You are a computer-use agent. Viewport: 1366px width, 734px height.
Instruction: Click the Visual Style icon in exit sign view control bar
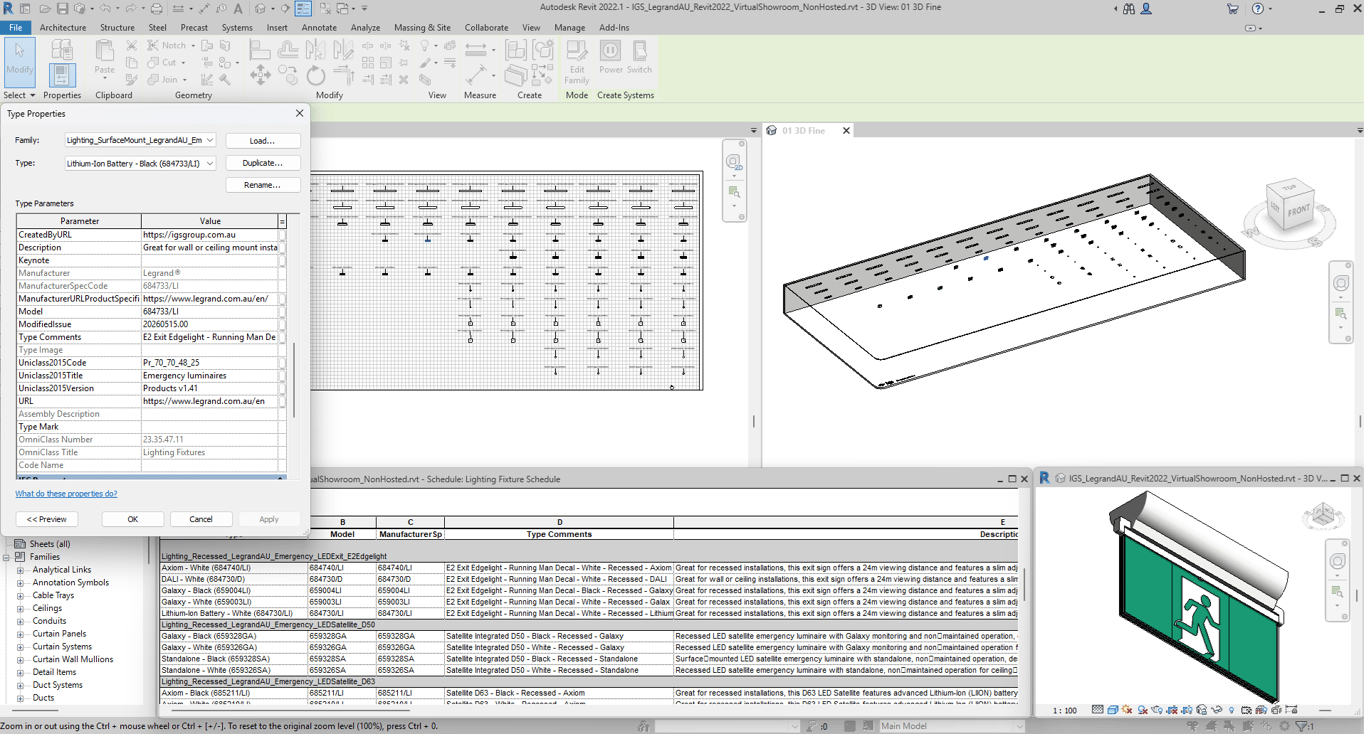click(1112, 710)
